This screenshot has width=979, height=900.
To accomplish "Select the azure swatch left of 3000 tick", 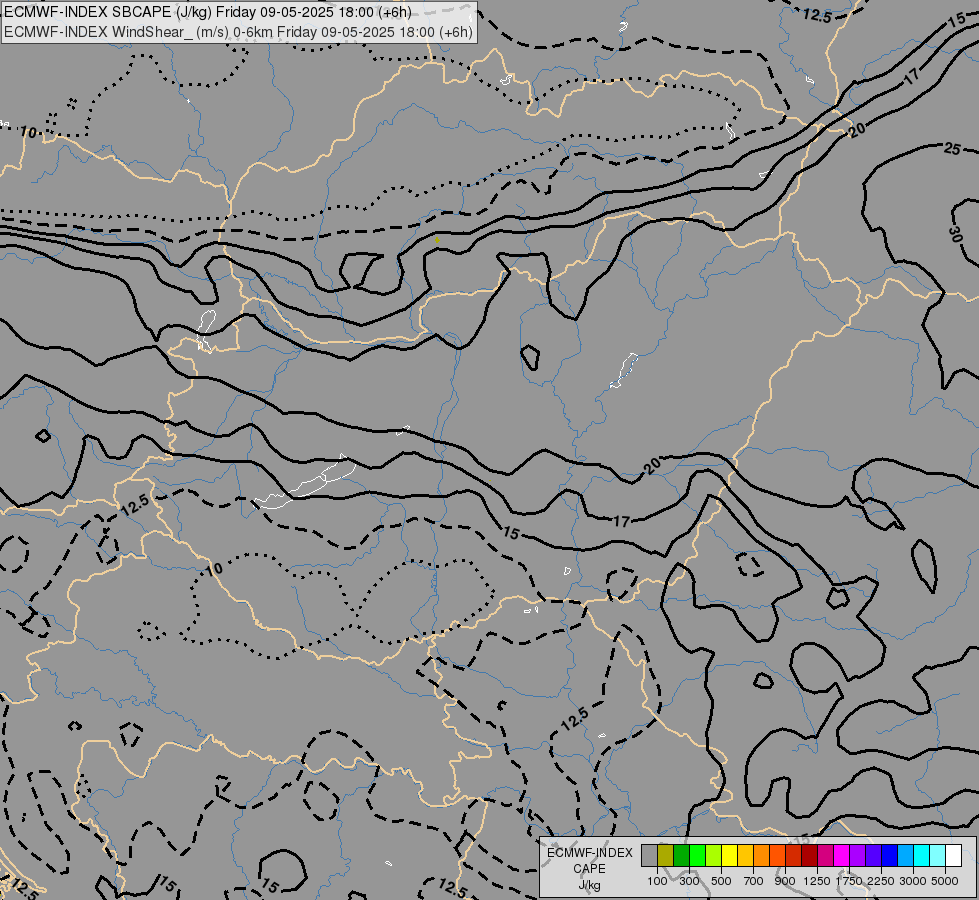I will (x=905, y=856).
